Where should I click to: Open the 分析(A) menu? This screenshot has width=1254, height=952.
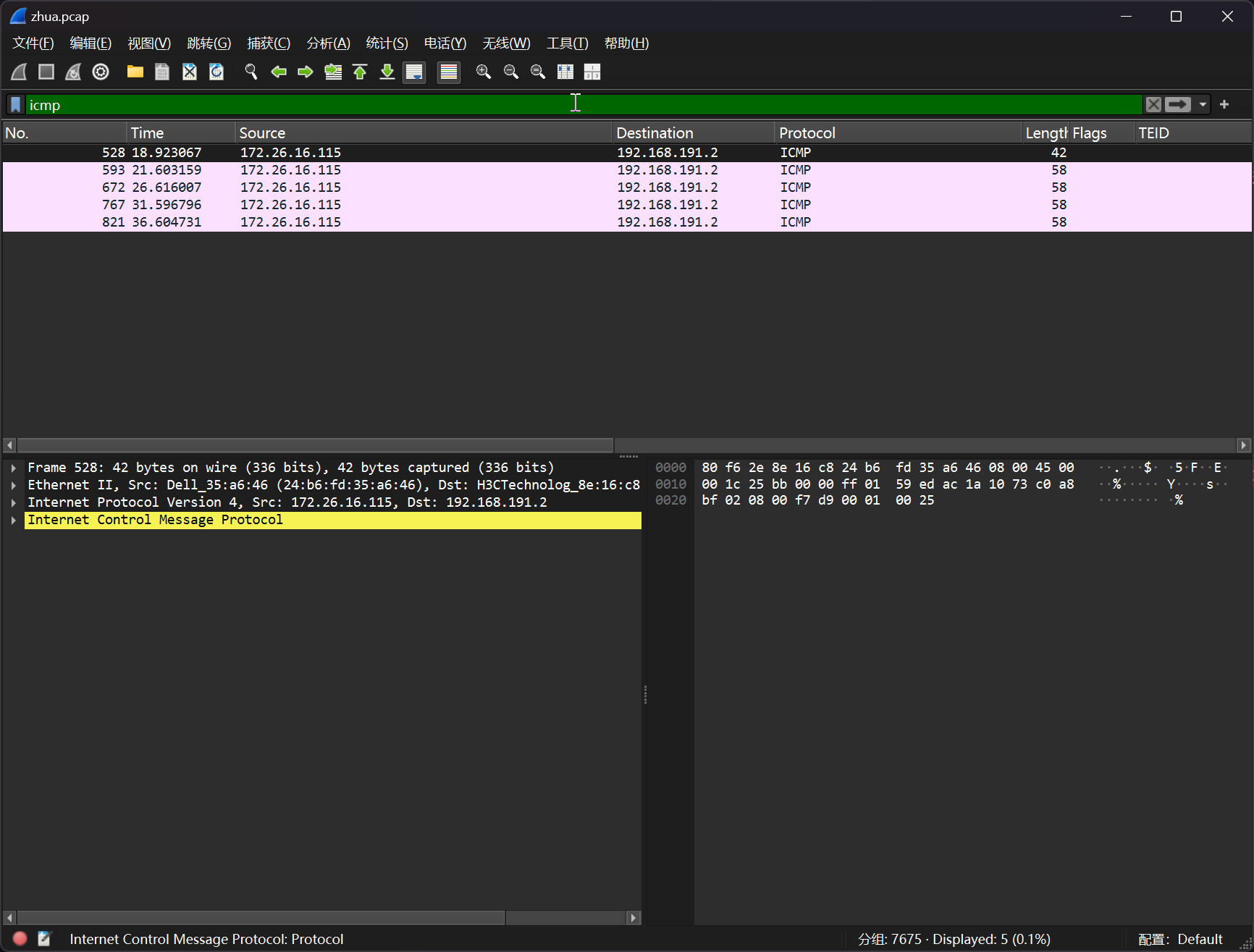point(328,43)
